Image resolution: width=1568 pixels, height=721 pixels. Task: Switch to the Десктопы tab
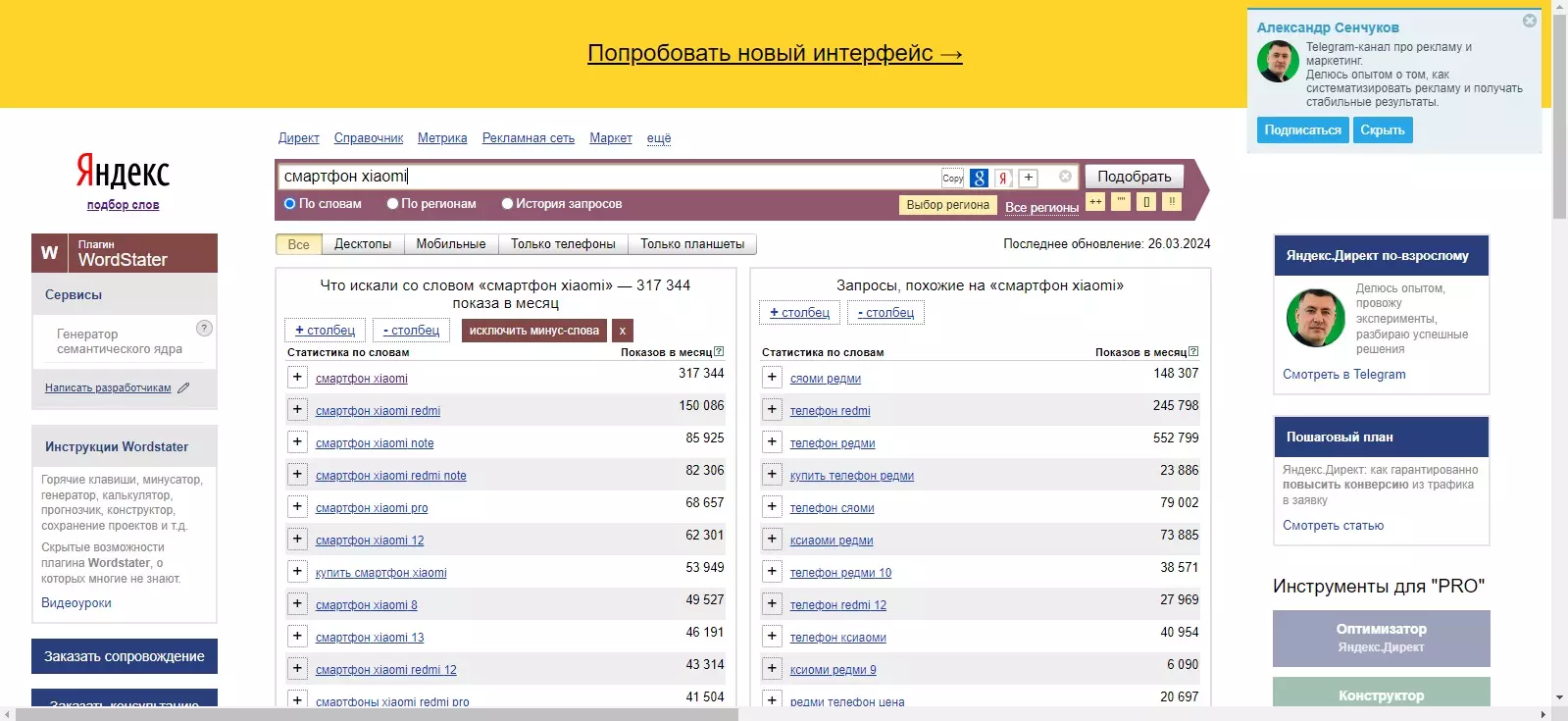363,244
